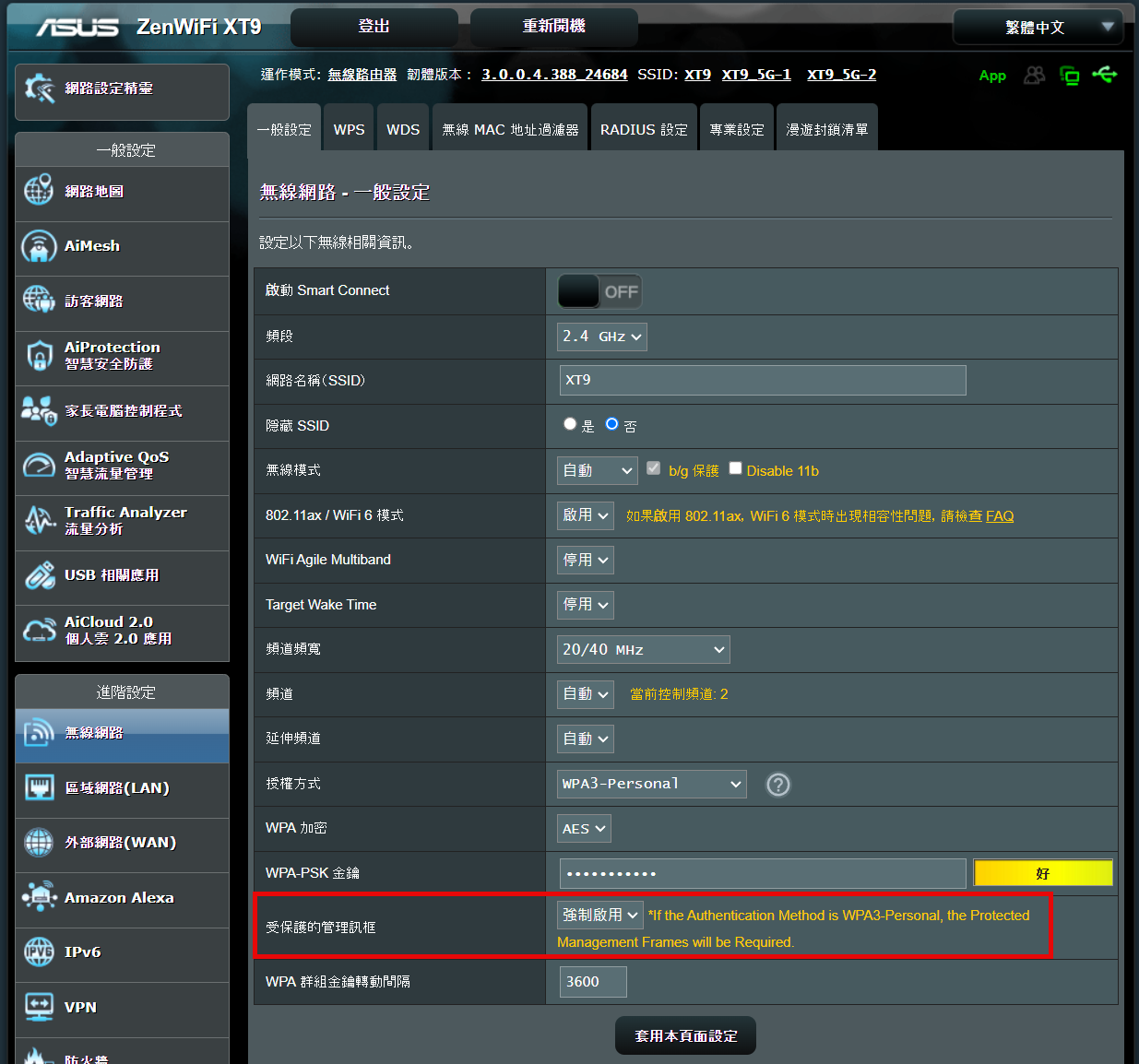Switch to the RADIUS 設定 tab
Screen dimensions: 1139x1064
(x=644, y=130)
